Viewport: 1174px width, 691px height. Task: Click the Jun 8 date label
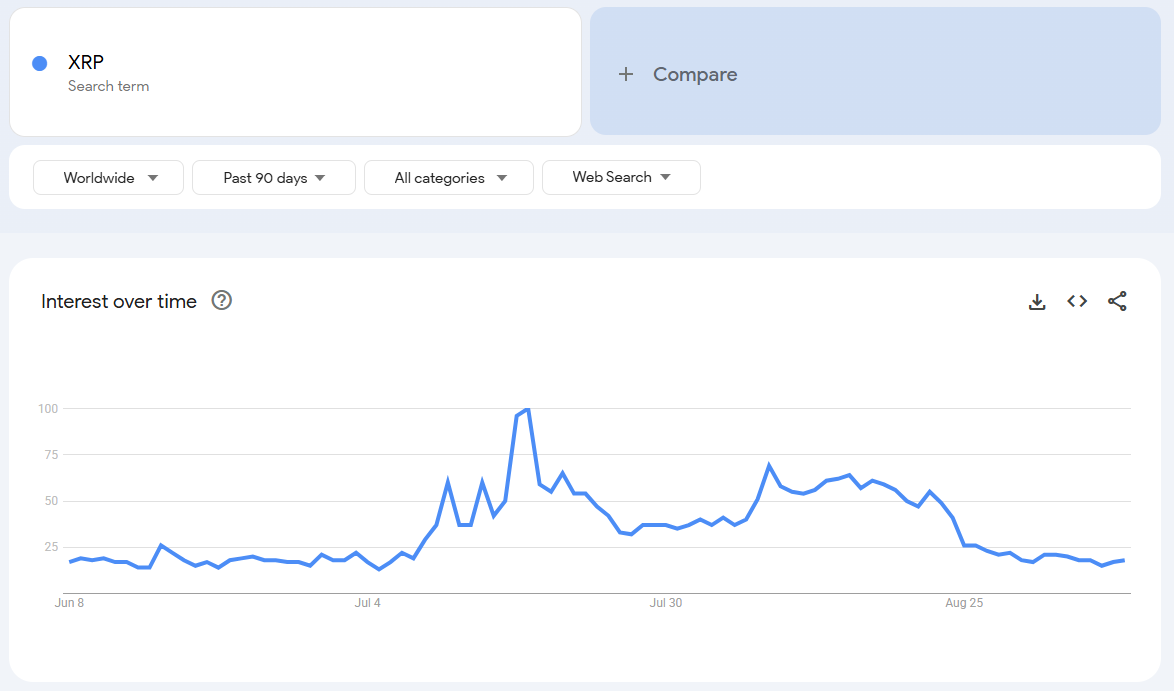coord(68,603)
